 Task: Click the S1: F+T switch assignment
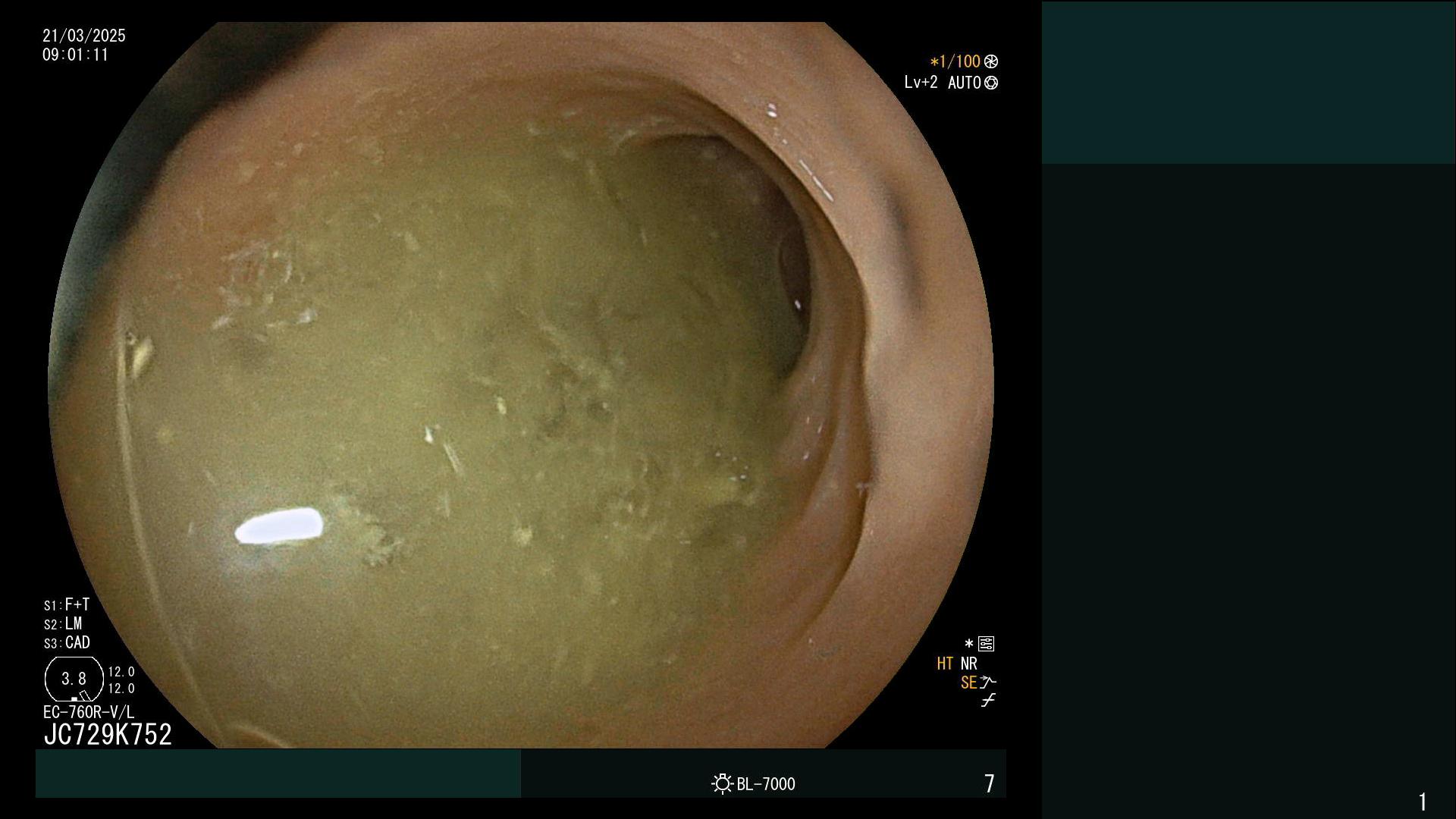(x=67, y=604)
